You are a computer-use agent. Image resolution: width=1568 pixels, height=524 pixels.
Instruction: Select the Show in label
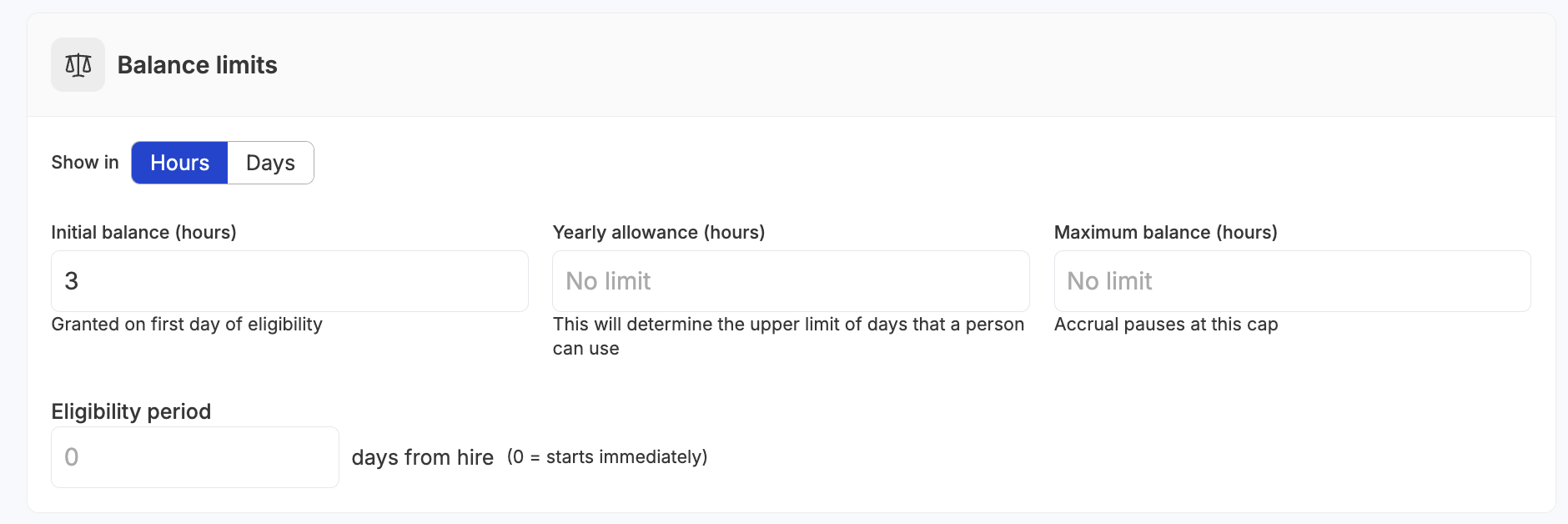84,162
